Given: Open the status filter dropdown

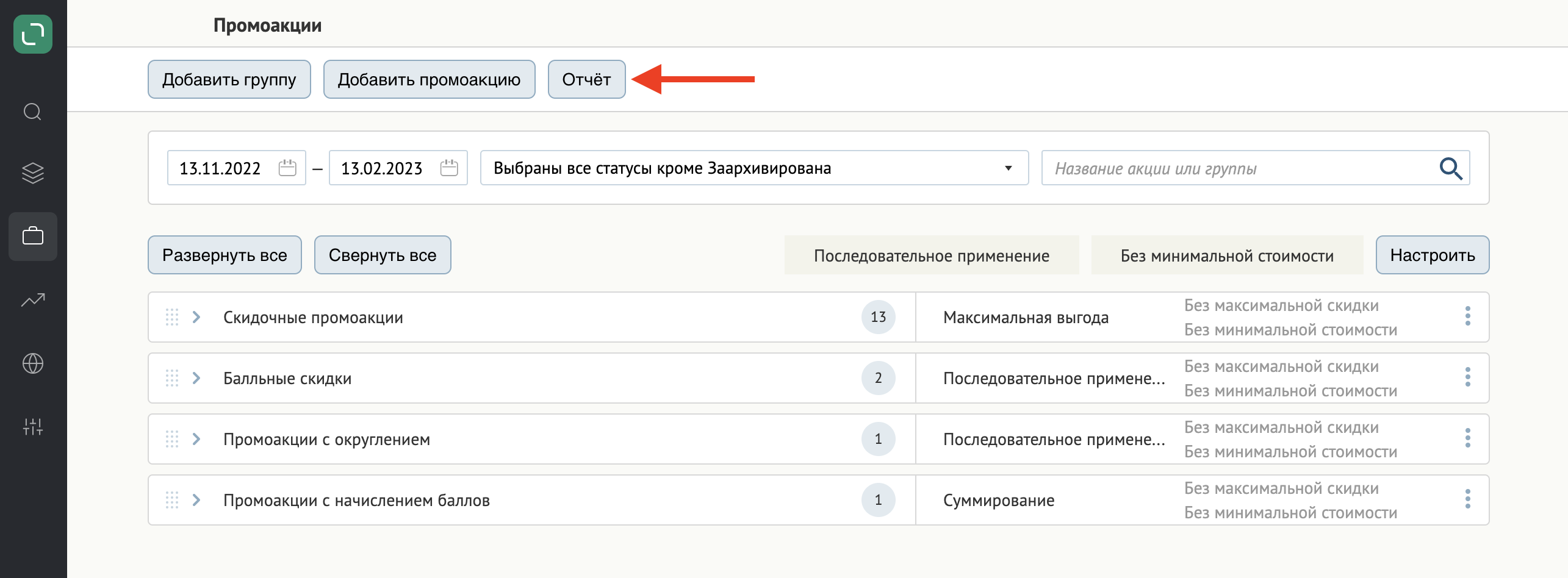Looking at the screenshot, I should tap(754, 168).
